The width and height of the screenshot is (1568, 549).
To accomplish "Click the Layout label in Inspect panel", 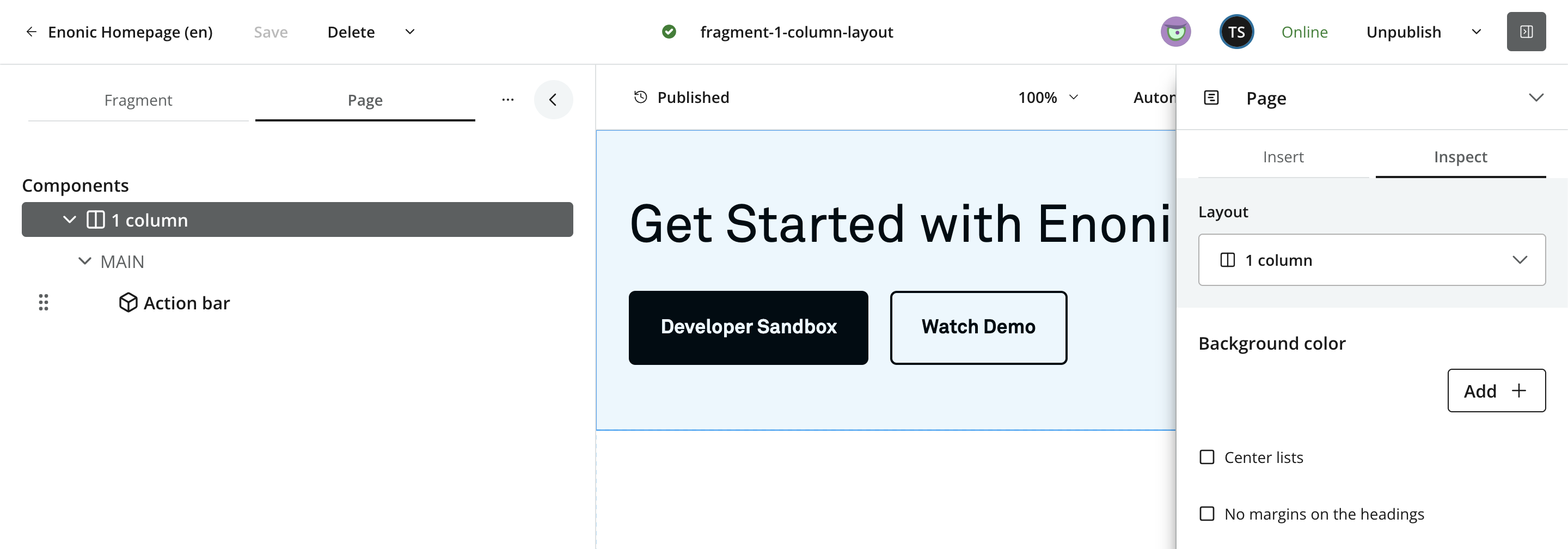I will click(x=1223, y=212).
